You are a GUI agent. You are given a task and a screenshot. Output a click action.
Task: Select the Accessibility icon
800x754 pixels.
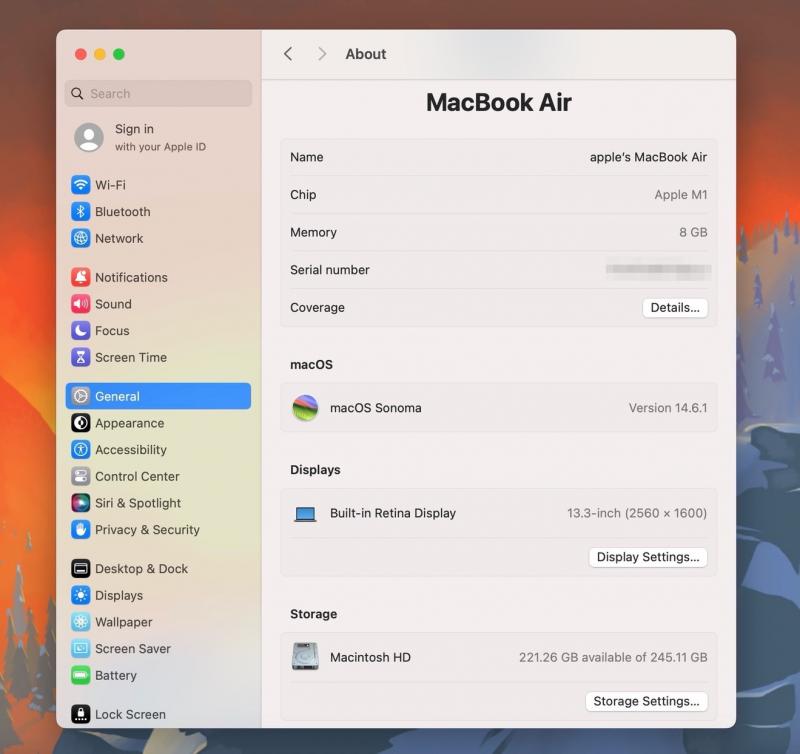click(81, 449)
